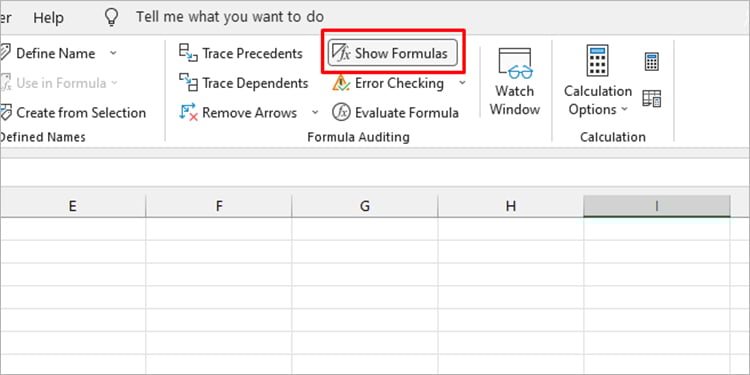The width and height of the screenshot is (750, 375).
Task: Select column G header
Action: tap(364, 206)
